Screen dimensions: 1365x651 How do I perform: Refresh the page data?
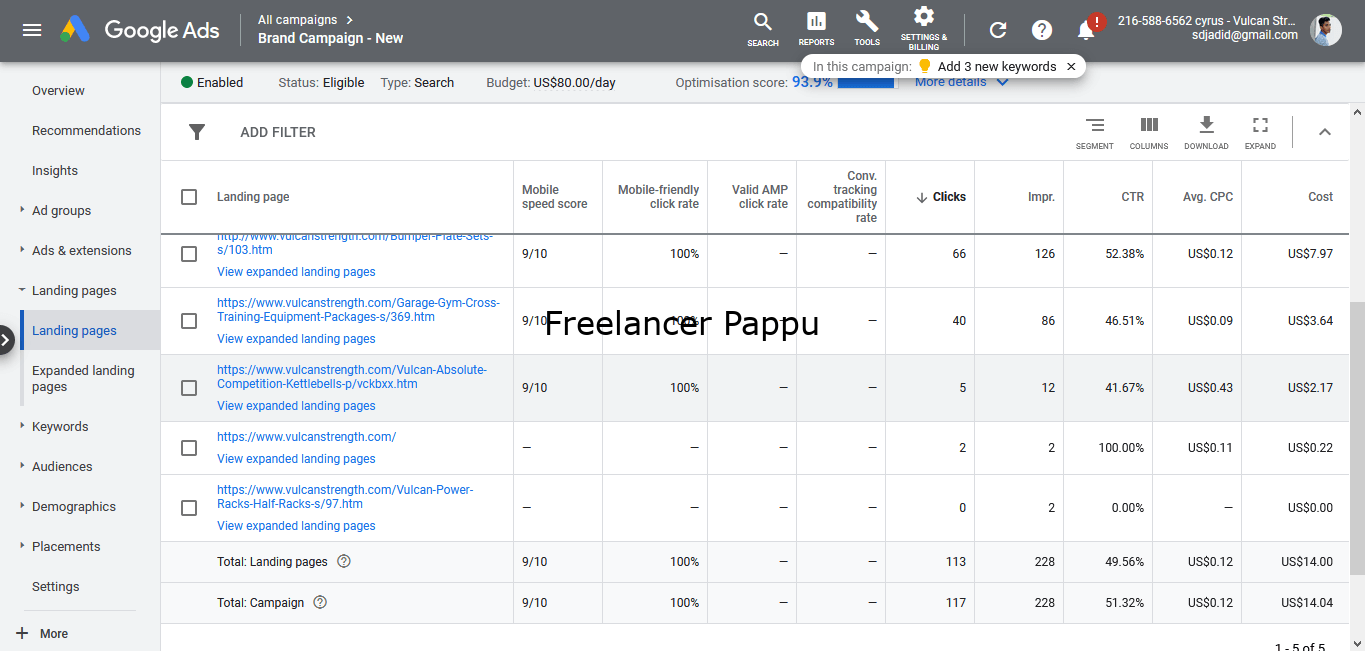(x=998, y=30)
